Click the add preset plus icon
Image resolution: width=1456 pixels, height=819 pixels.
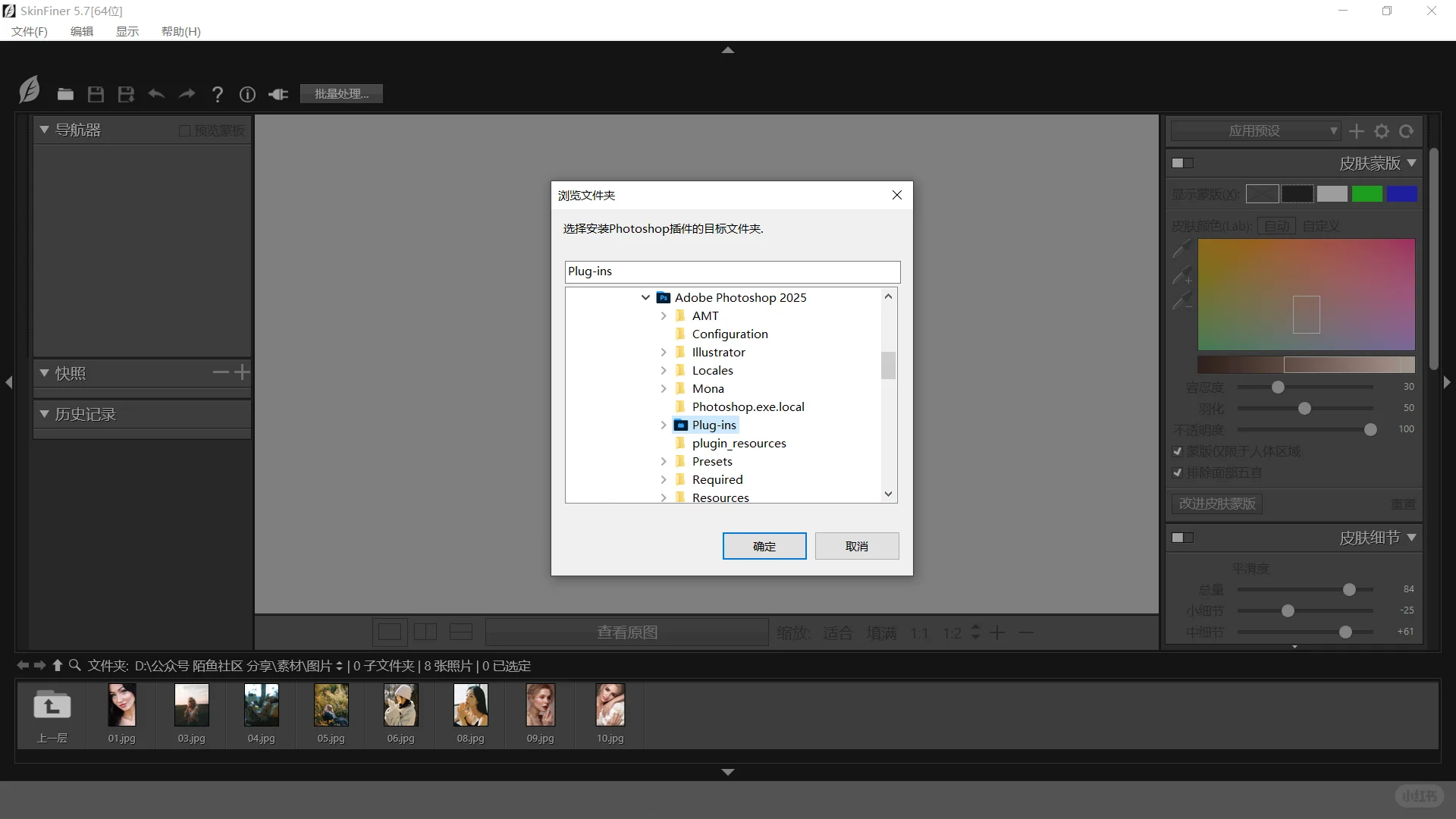1357,131
